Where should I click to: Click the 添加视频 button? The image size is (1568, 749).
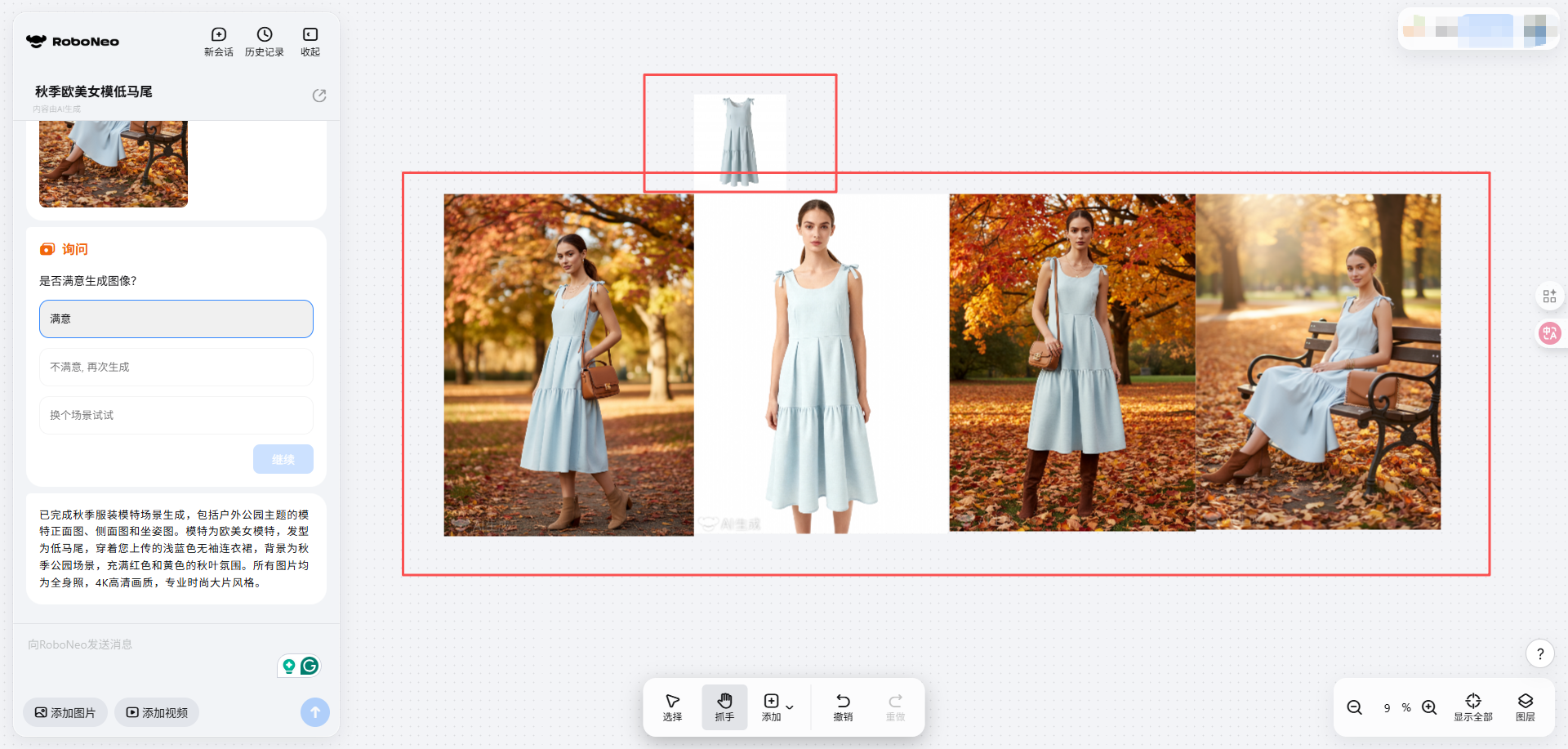[x=157, y=712]
